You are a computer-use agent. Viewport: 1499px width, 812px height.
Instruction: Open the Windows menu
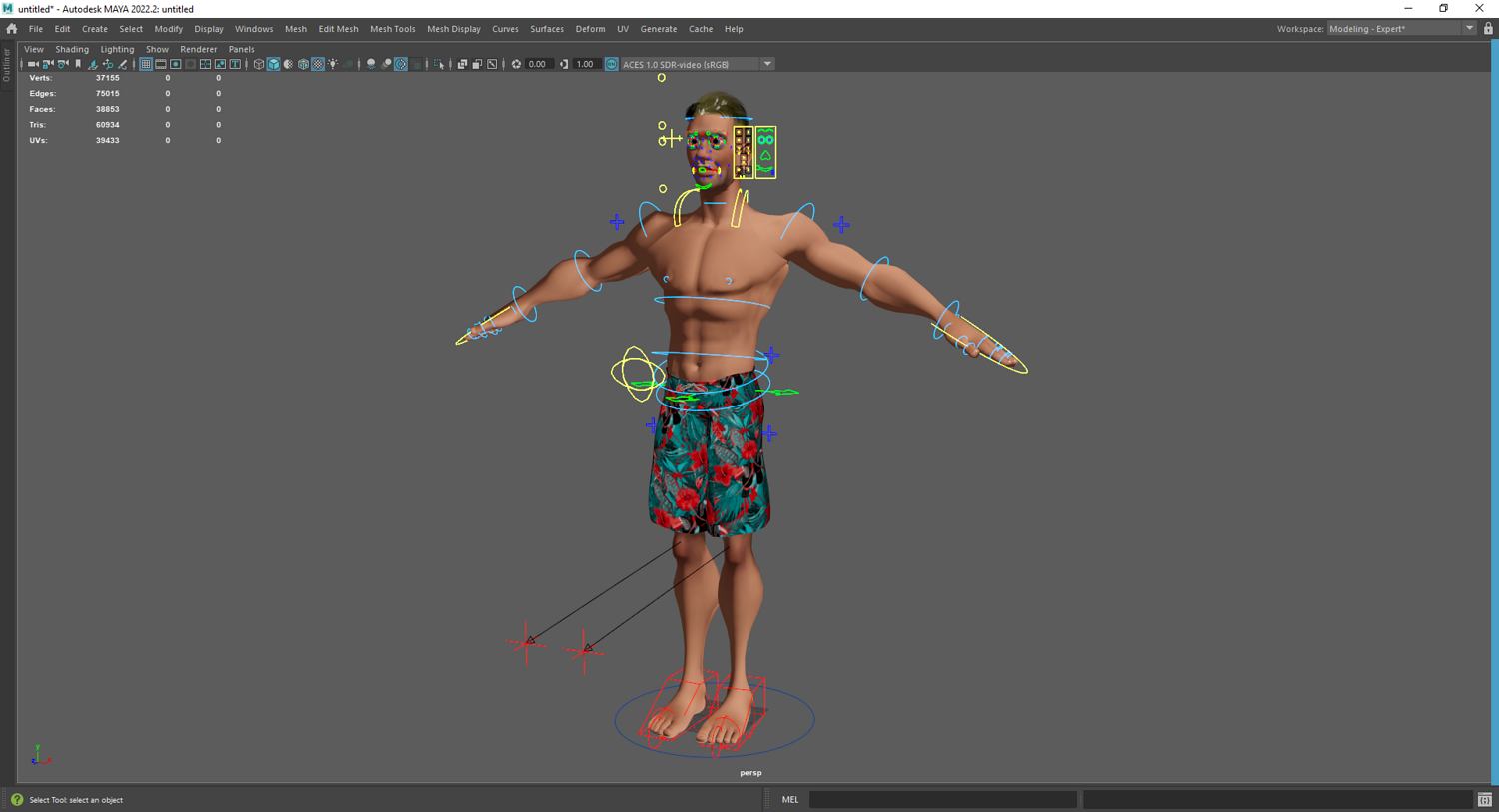pyautogui.click(x=254, y=29)
